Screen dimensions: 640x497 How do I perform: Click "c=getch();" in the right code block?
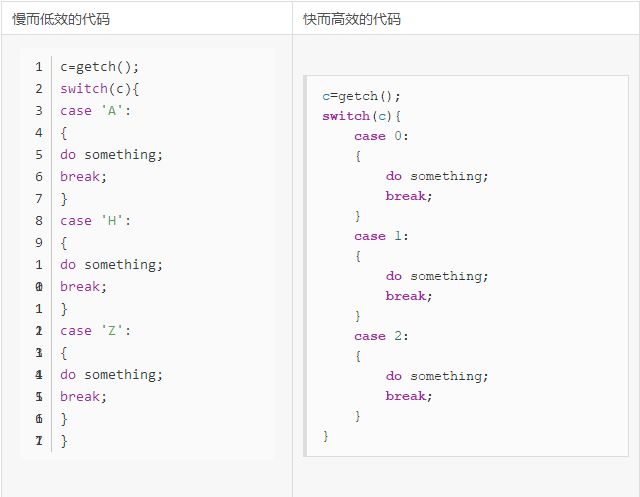(x=361, y=96)
